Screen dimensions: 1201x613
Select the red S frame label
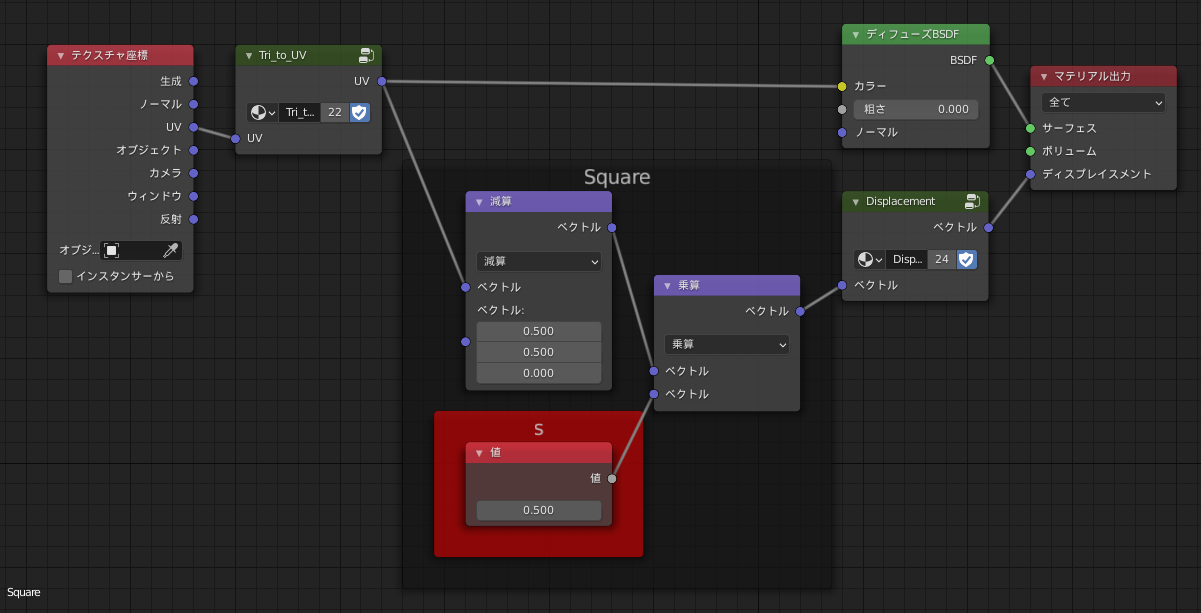click(x=539, y=429)
